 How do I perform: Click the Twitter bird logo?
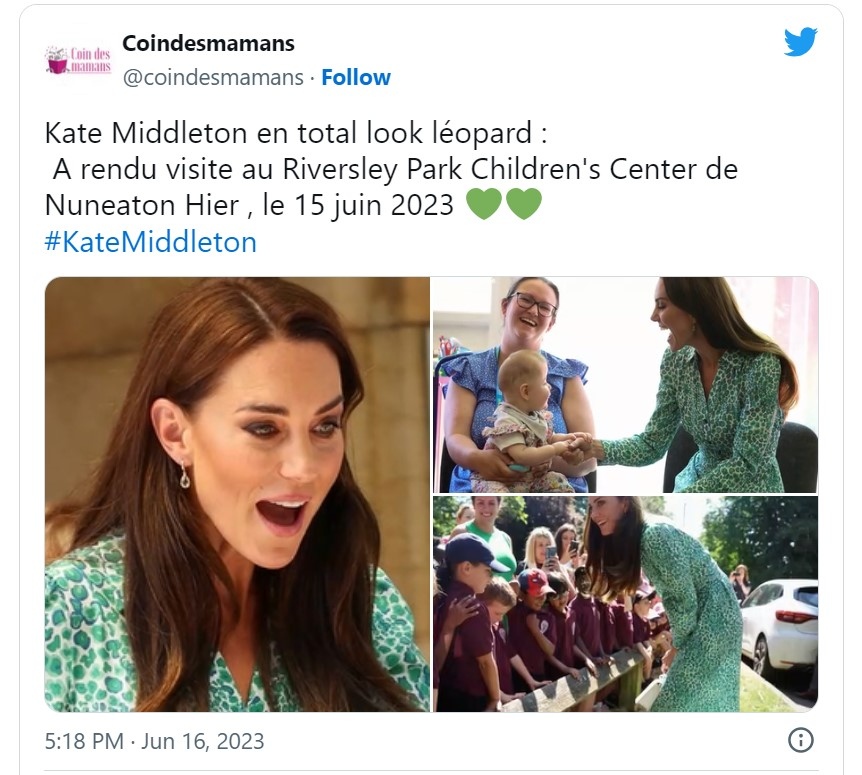point(800,42)
